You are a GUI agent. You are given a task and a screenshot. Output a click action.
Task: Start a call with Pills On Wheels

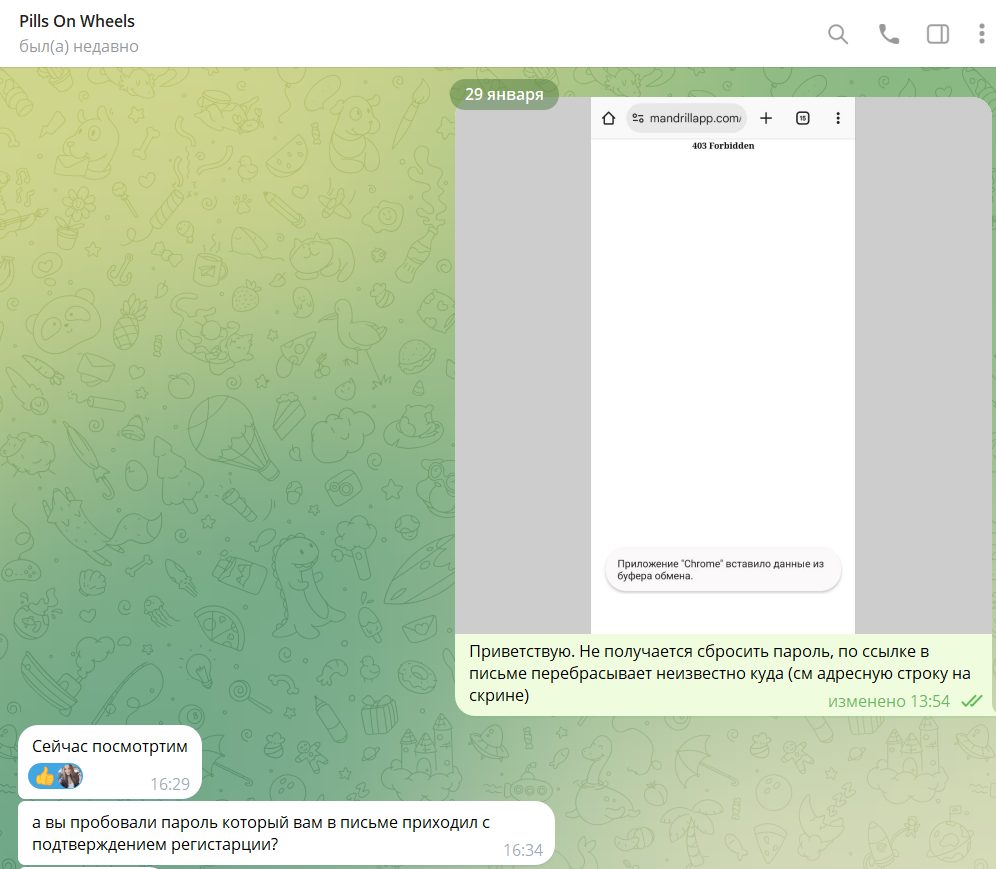tap(888, 34)
